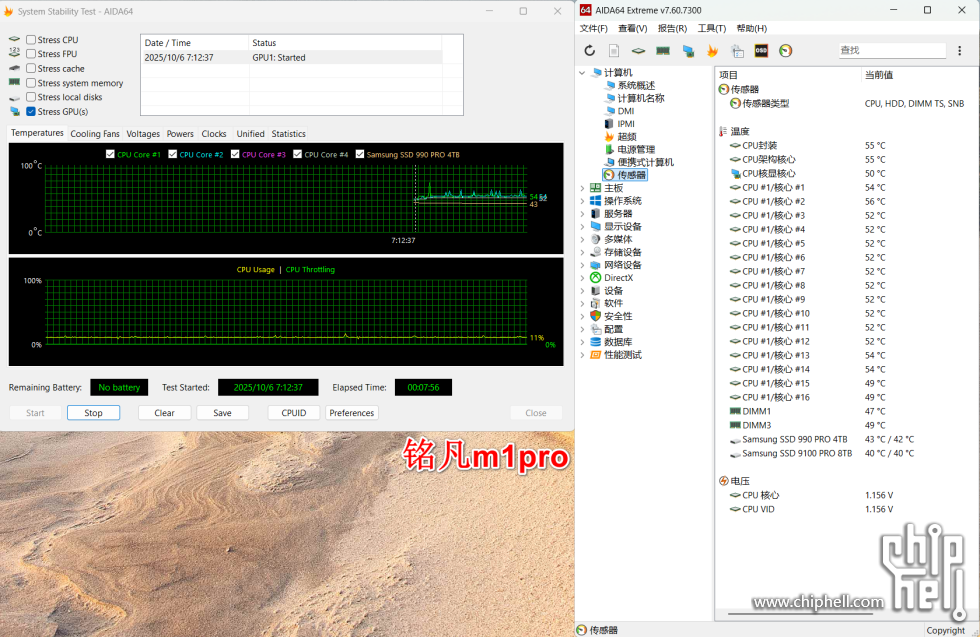
Task: Uncheck the Stress GPU(s) checkbox
Action: tap(31, 112)
